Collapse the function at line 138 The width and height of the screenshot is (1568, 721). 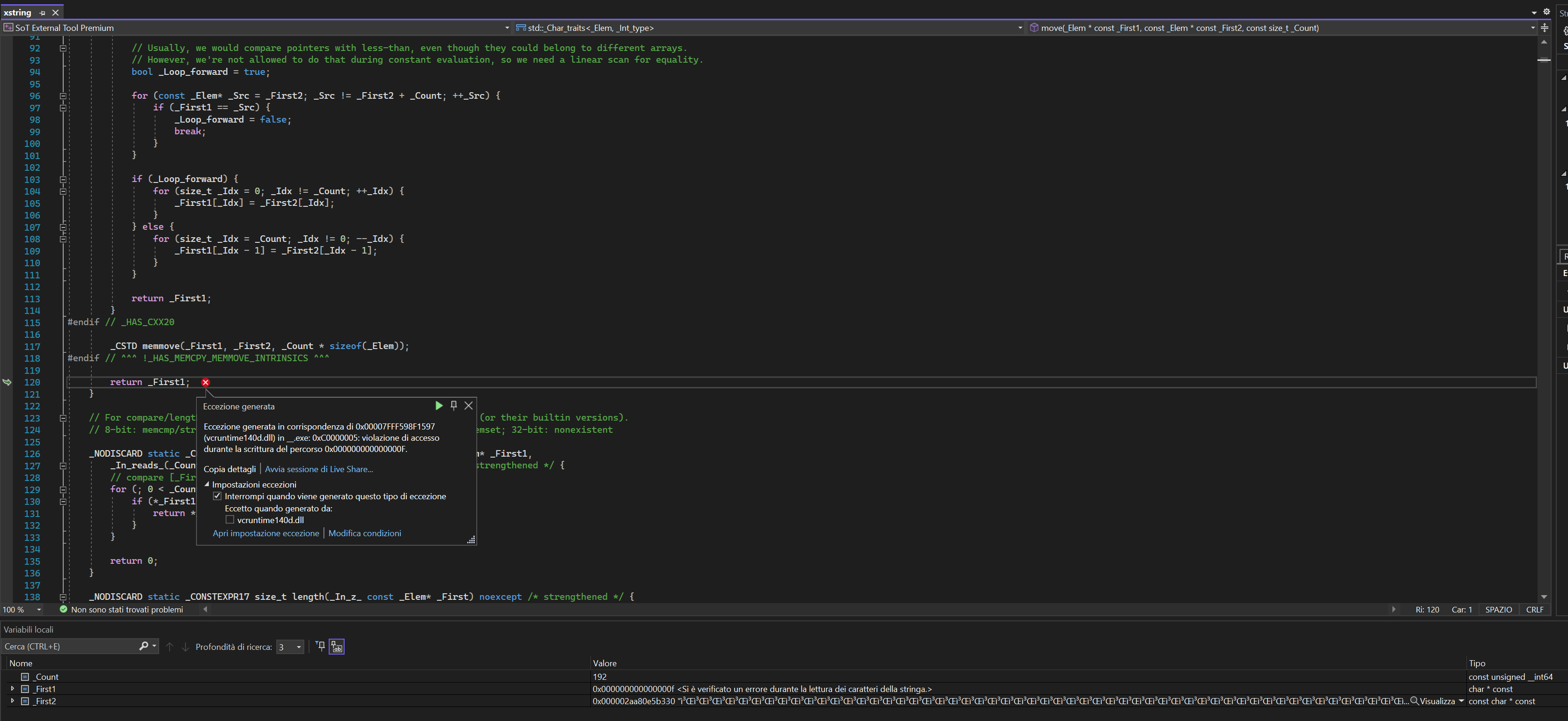click(x=63, y=597)
